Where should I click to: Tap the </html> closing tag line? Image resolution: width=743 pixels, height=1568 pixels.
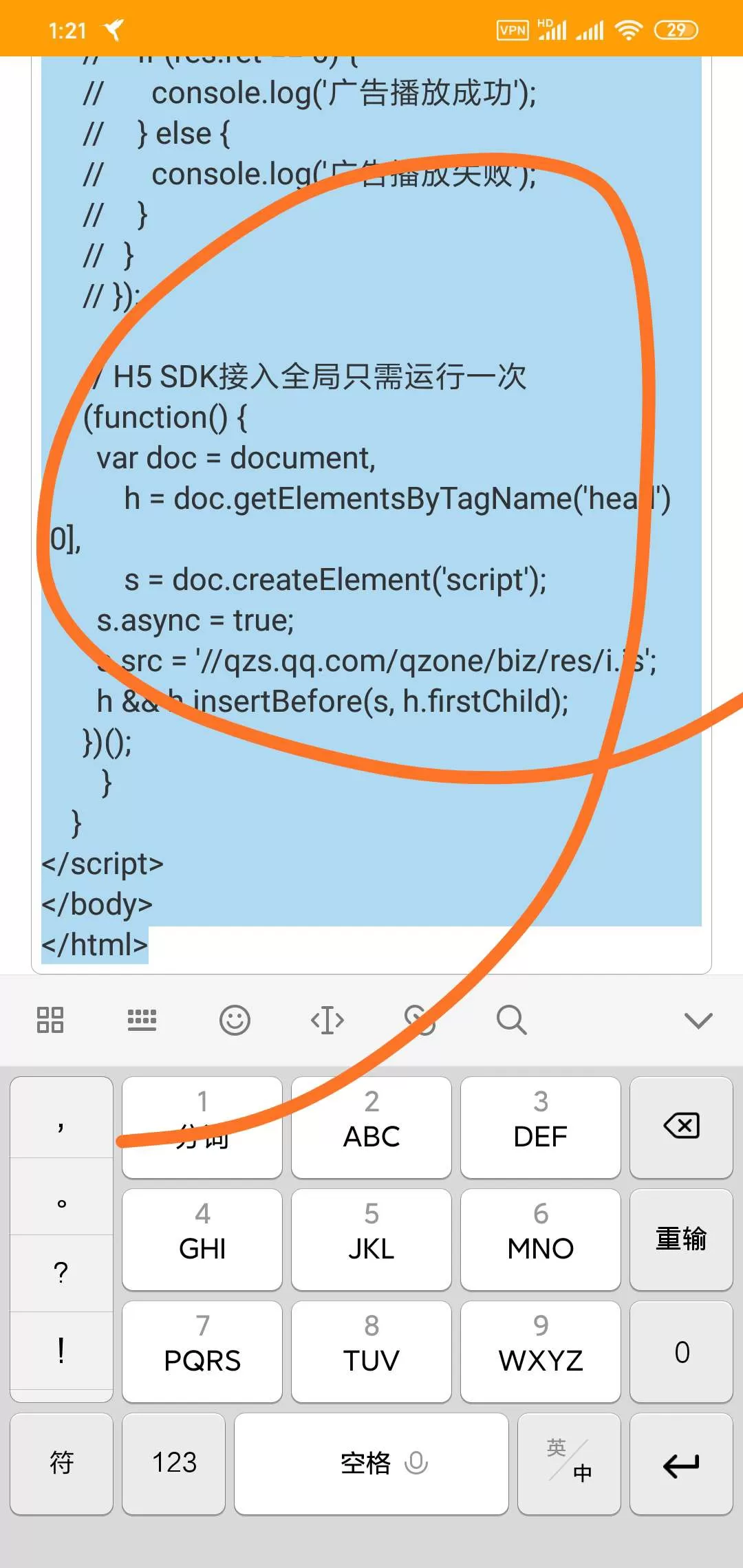95,945
